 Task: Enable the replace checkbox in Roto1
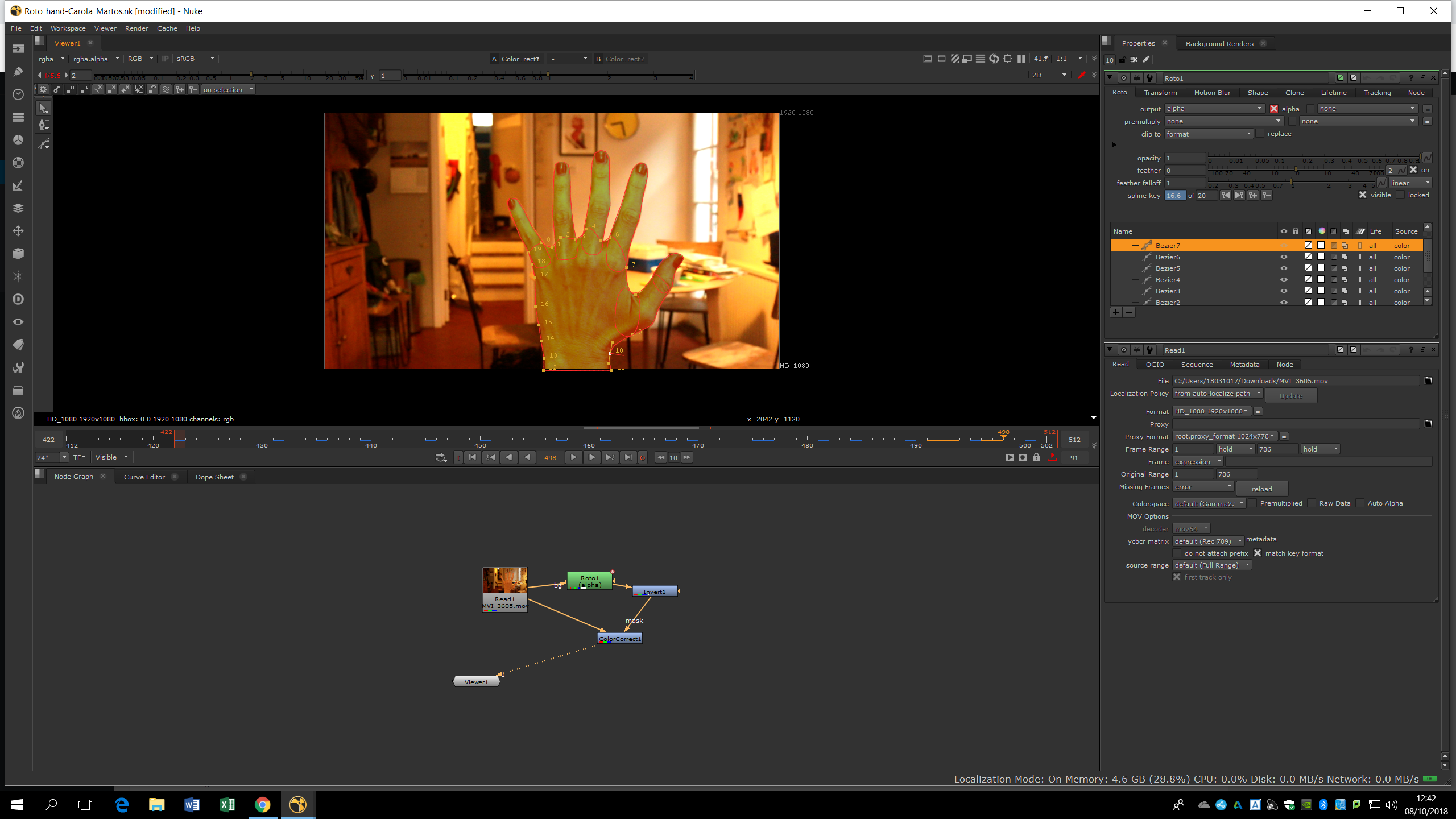(1260, 134)
